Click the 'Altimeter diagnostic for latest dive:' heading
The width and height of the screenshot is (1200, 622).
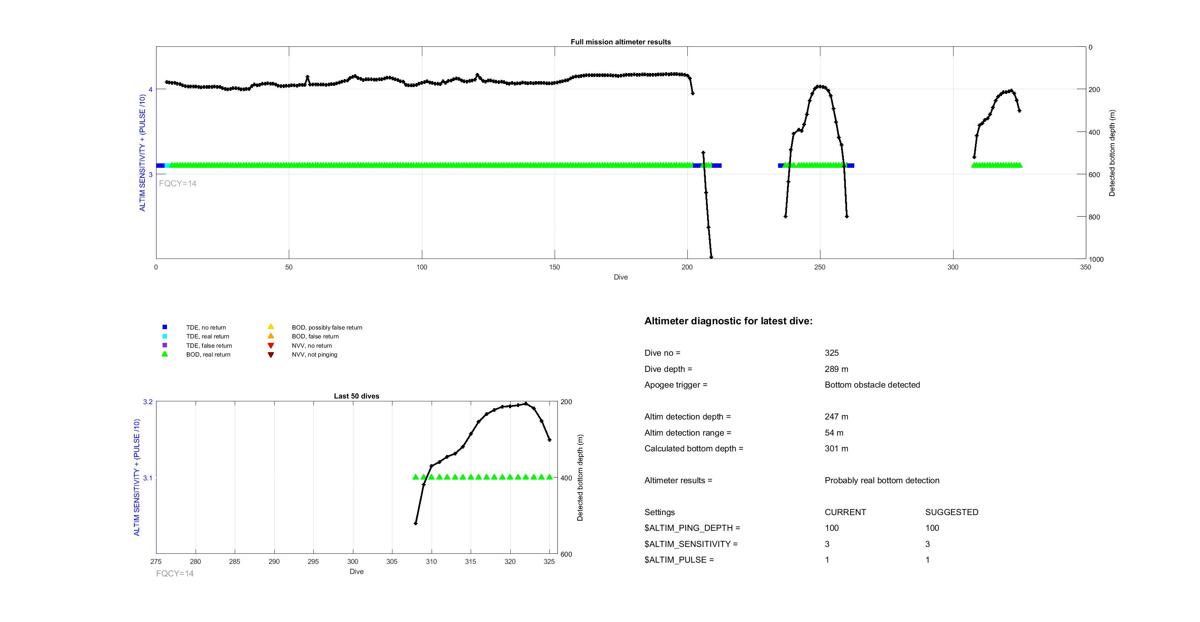(x=729, y=321)
